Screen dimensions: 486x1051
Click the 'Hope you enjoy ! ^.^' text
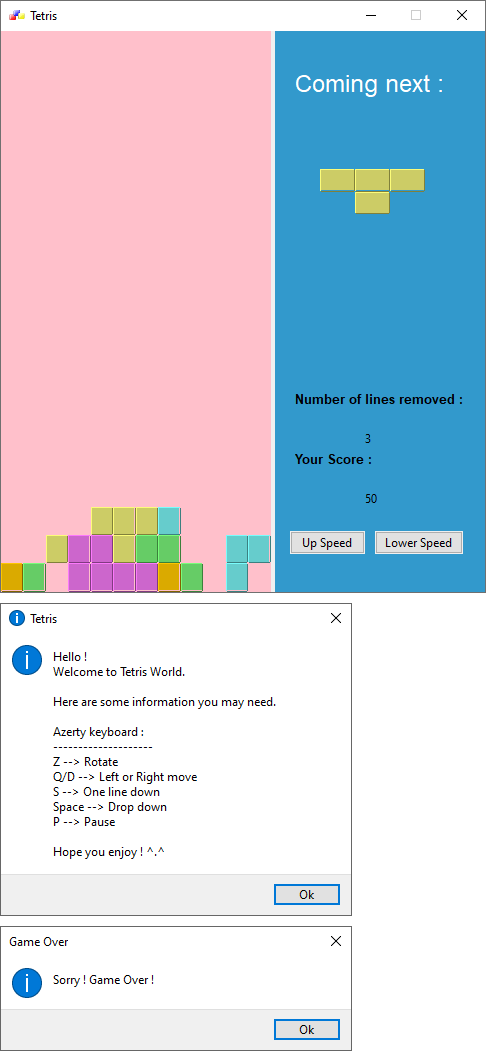click(x=109, y=852)
